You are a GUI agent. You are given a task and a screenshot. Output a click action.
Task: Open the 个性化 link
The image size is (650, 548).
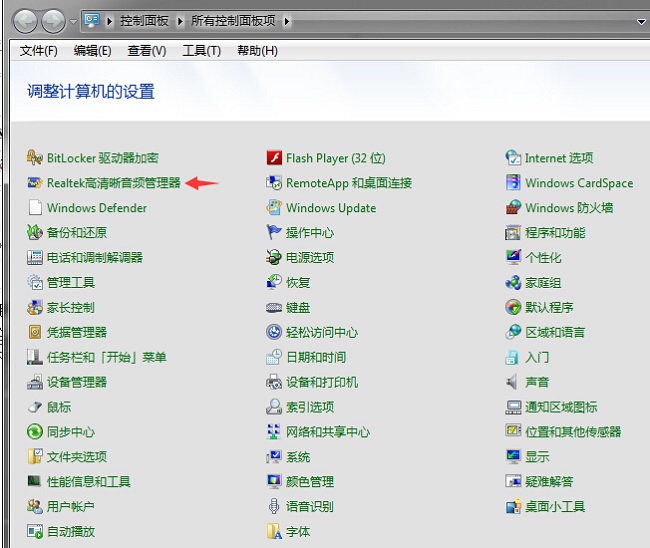tap(543, 257)
